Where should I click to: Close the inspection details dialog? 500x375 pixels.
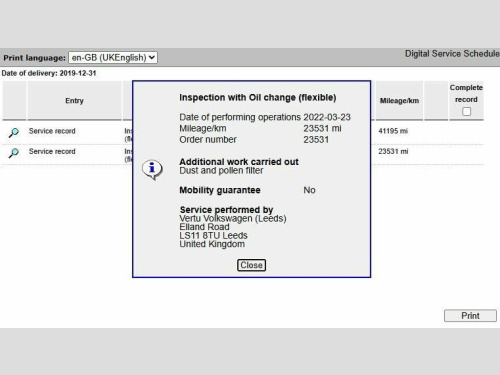click(251, 265)
